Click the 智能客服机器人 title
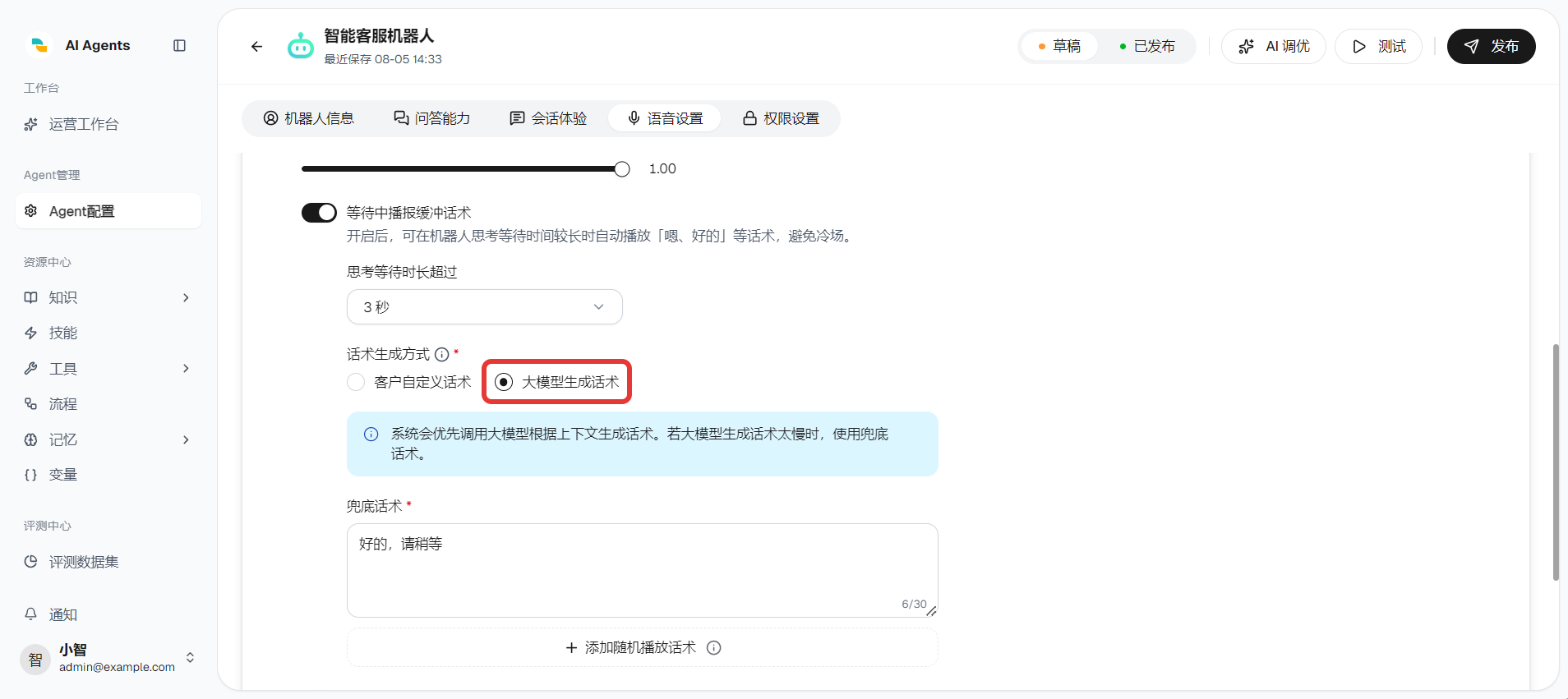Image resolution: width=1568 pixels, height=699 pixels. click(x=379, y=37)
